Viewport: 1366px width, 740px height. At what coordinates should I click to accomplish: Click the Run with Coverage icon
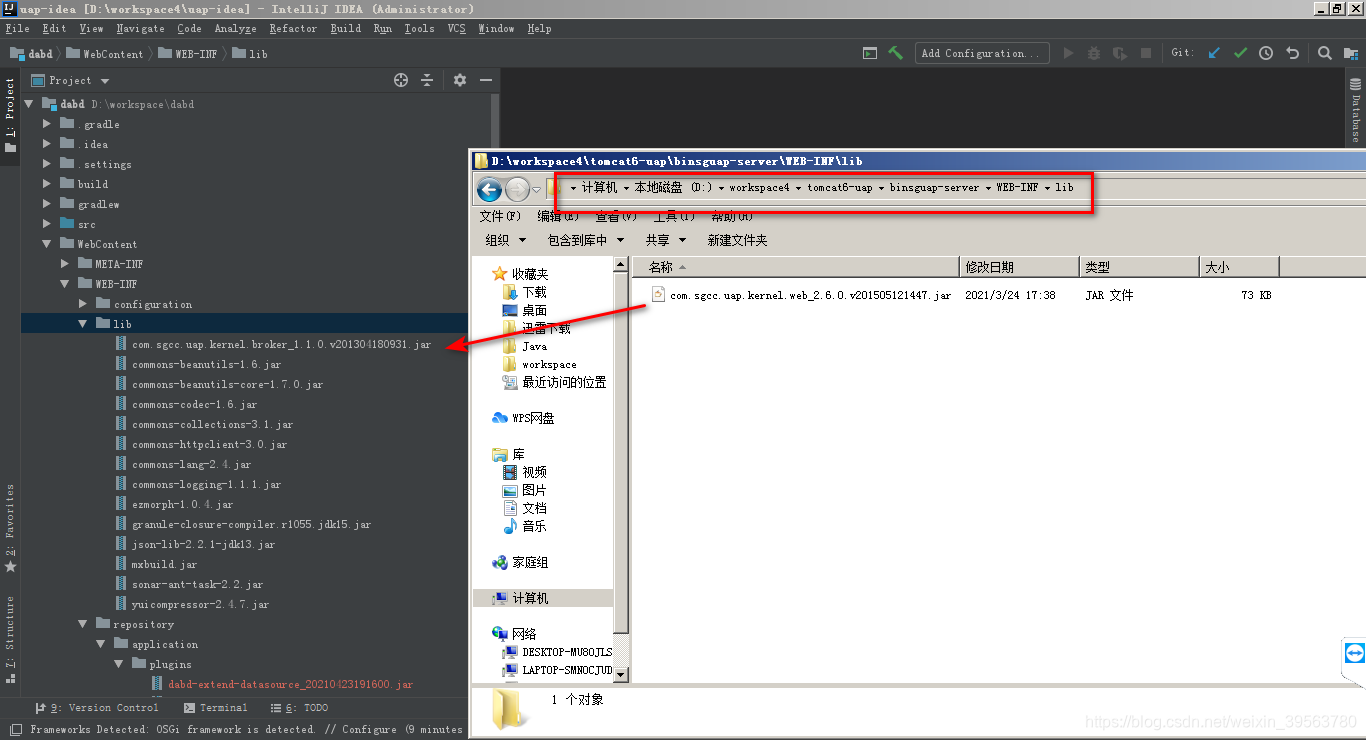(x=1120, y=53)
